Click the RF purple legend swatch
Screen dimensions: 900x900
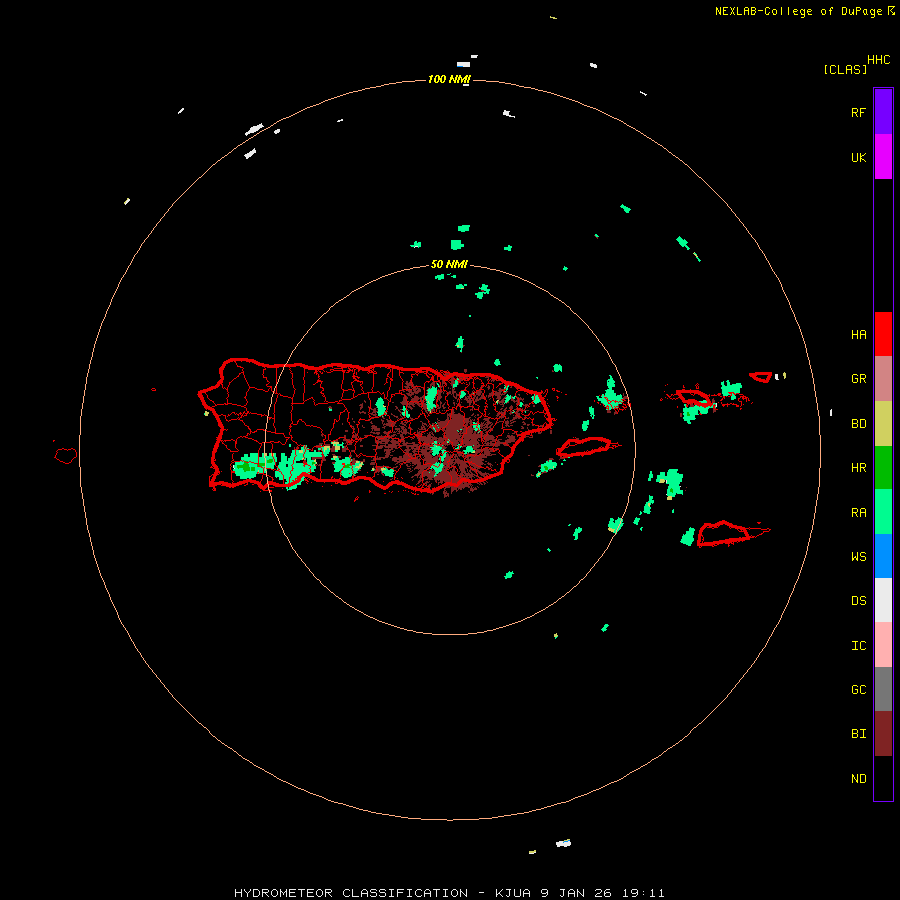point(883,112)
